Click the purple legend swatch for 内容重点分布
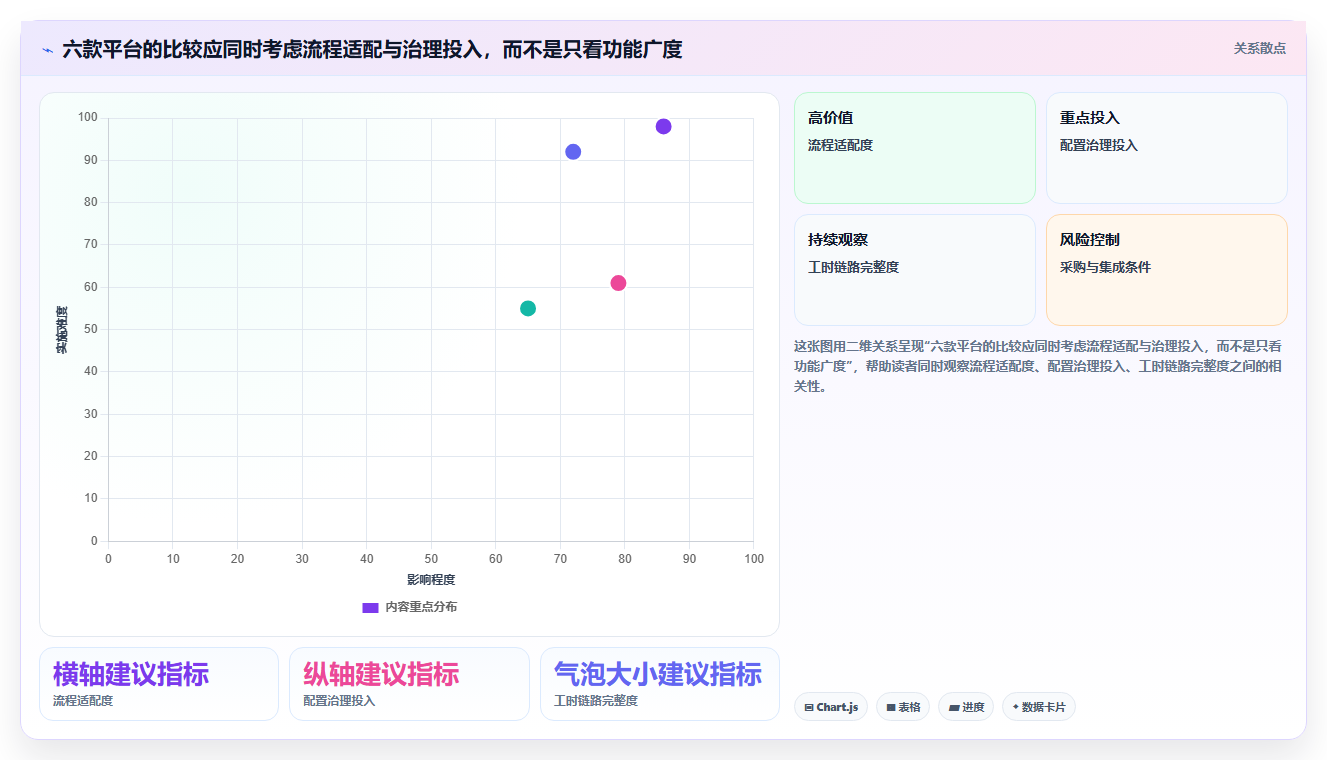Screen dimensions: 1327x760 coord(370,607)
